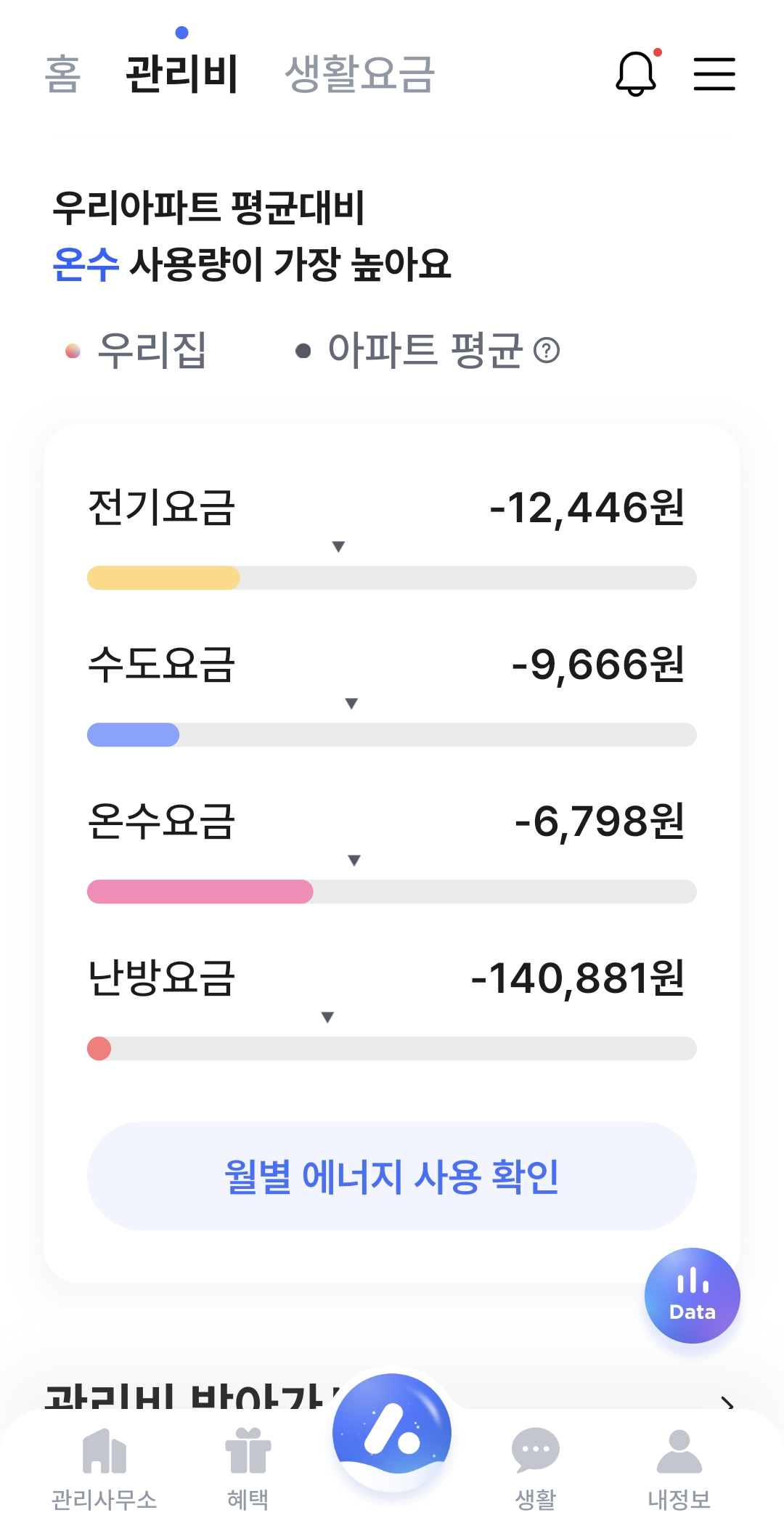Tap the blue 온수 highlighted link text
The image size is (784, 1531).
(x=86, y=264)
